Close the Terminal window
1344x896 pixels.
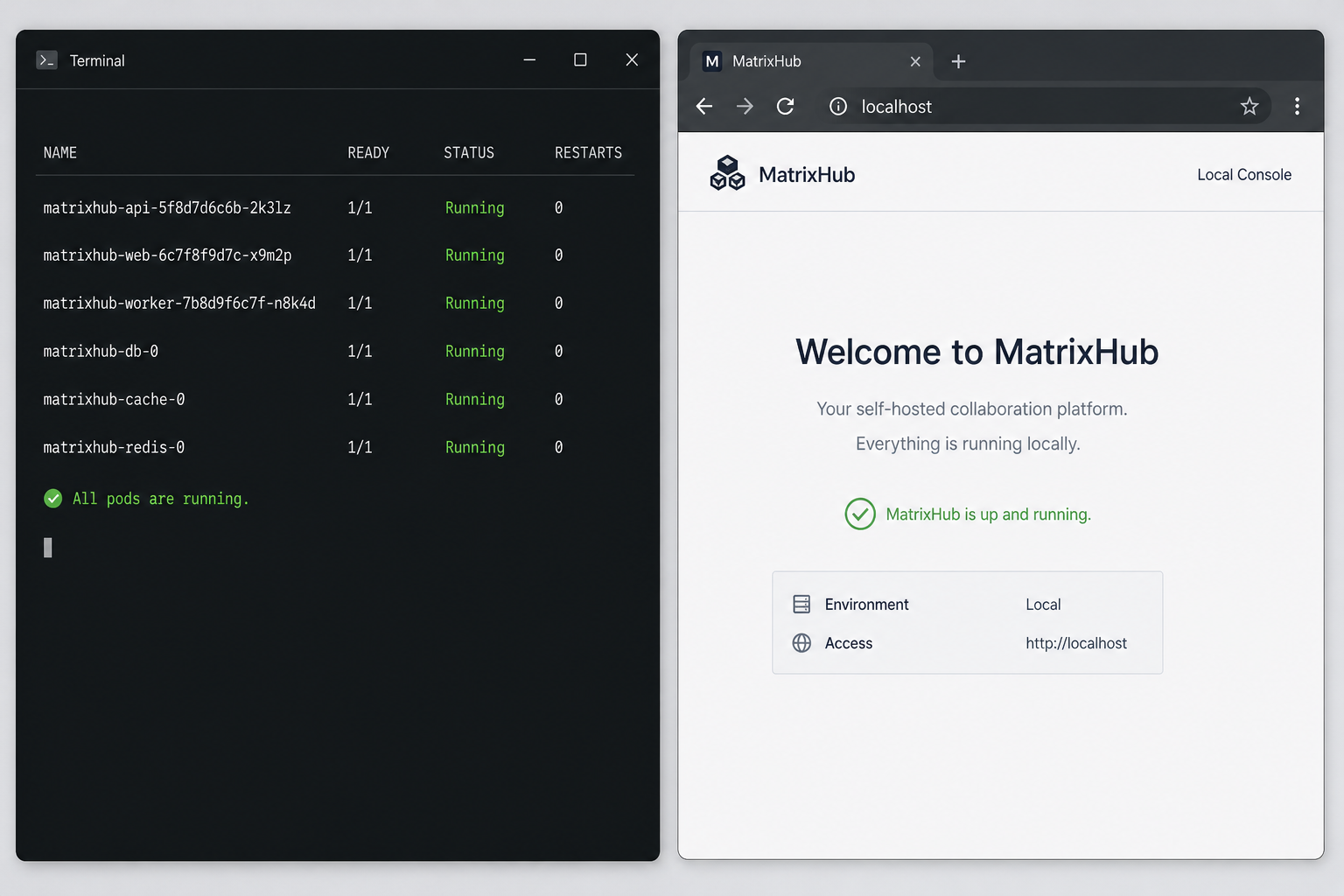click(632, 59)
